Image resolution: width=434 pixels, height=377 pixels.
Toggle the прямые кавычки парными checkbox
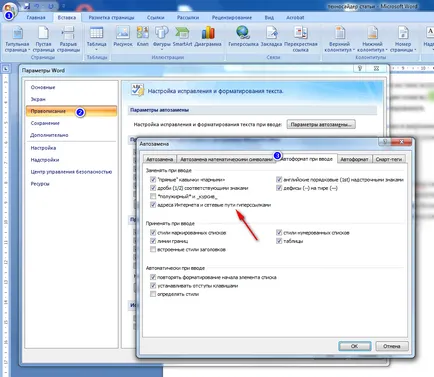pos(153,180)
